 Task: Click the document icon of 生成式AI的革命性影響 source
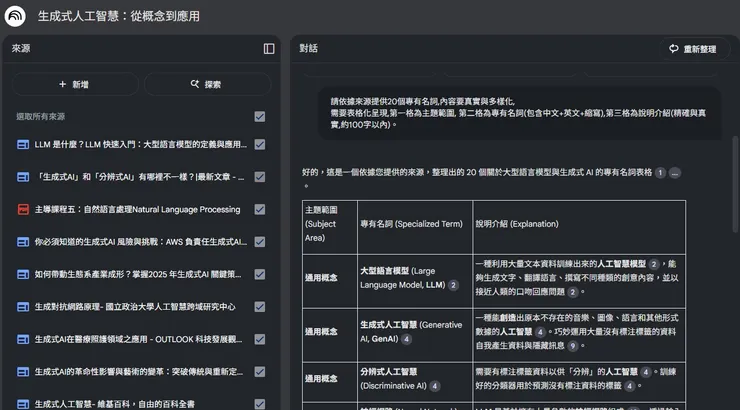(x=23, y=372)
